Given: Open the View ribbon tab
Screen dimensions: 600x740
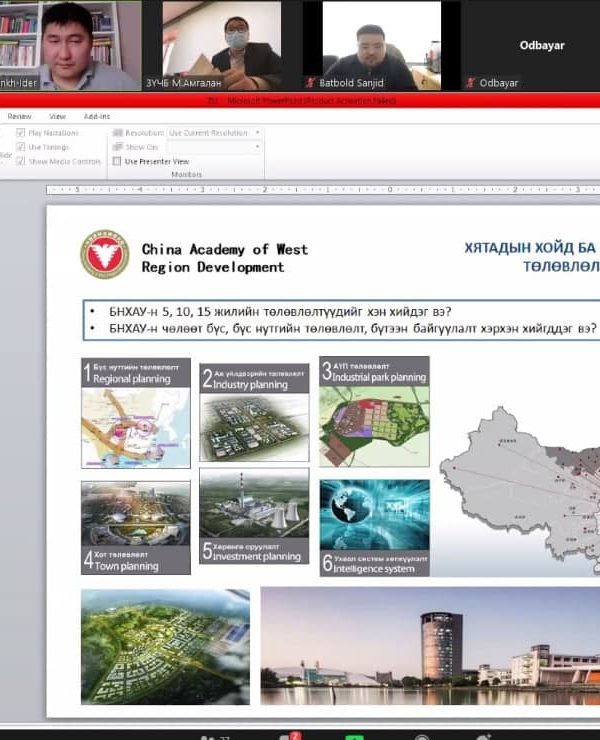Looking at the screenshot, I should tap(57, 116).
